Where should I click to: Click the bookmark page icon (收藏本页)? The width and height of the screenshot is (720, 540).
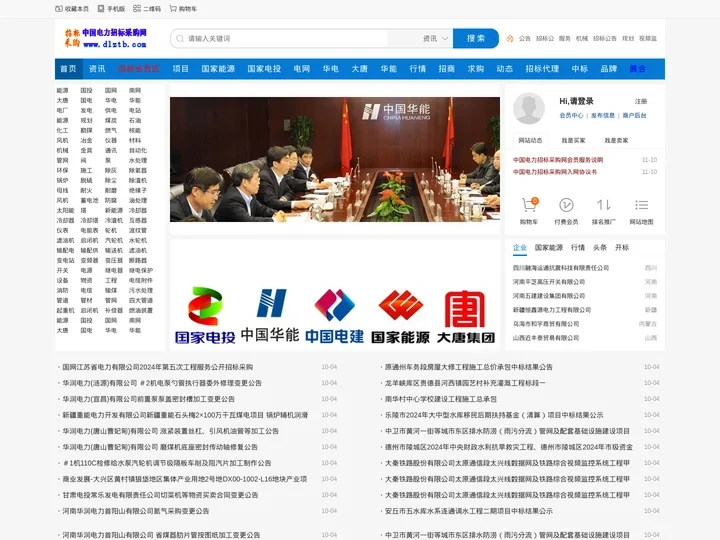(59, 9)
